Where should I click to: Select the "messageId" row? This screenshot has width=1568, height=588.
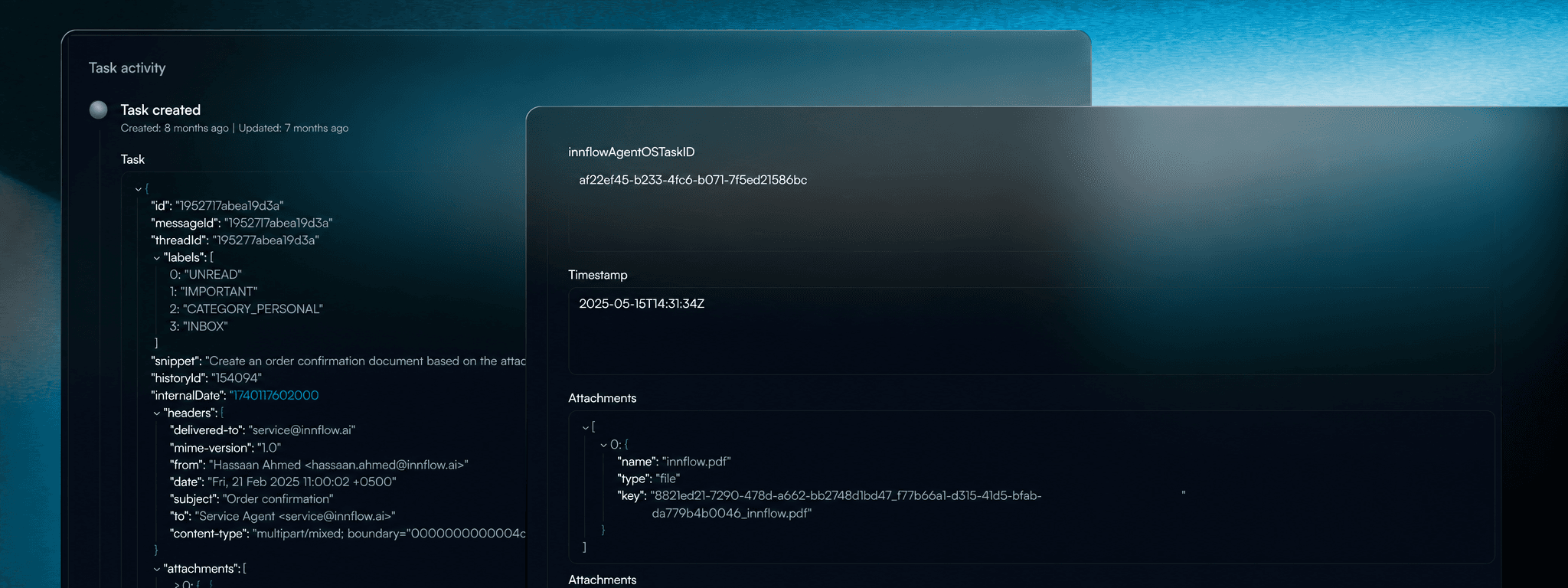[x=242, y=224]
